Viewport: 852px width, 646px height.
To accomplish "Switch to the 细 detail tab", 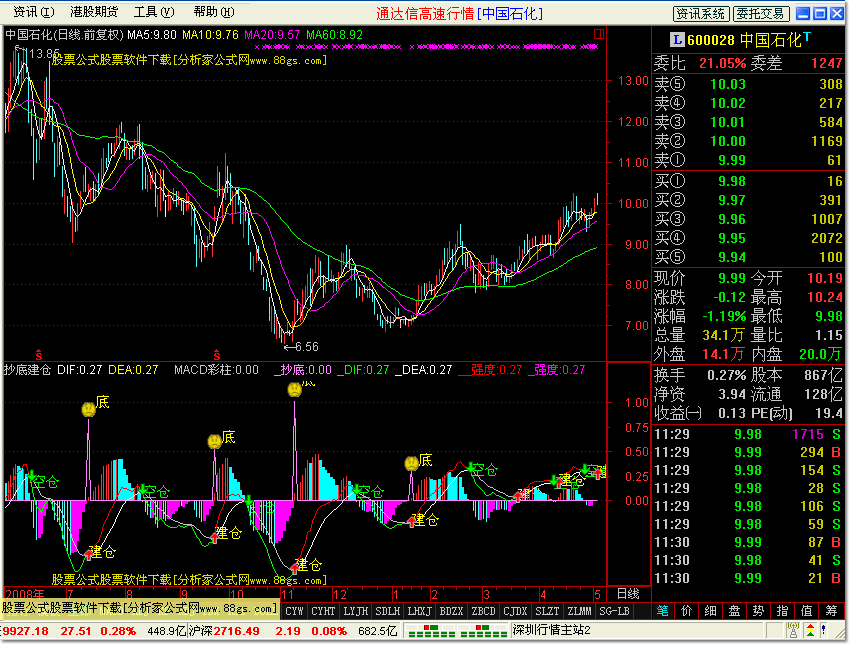I will click(x=711, y=611).
